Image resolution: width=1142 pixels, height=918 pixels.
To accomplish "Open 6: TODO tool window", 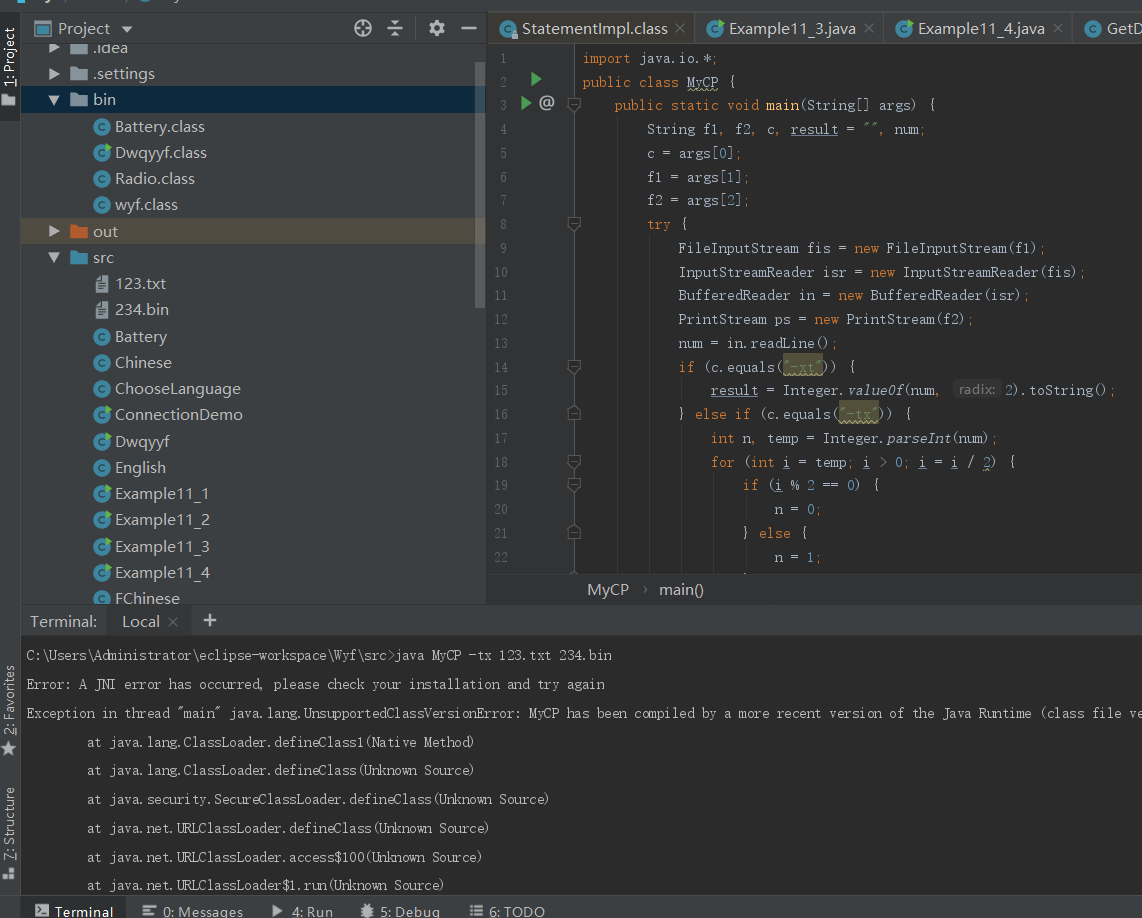I will coord(508,911).
